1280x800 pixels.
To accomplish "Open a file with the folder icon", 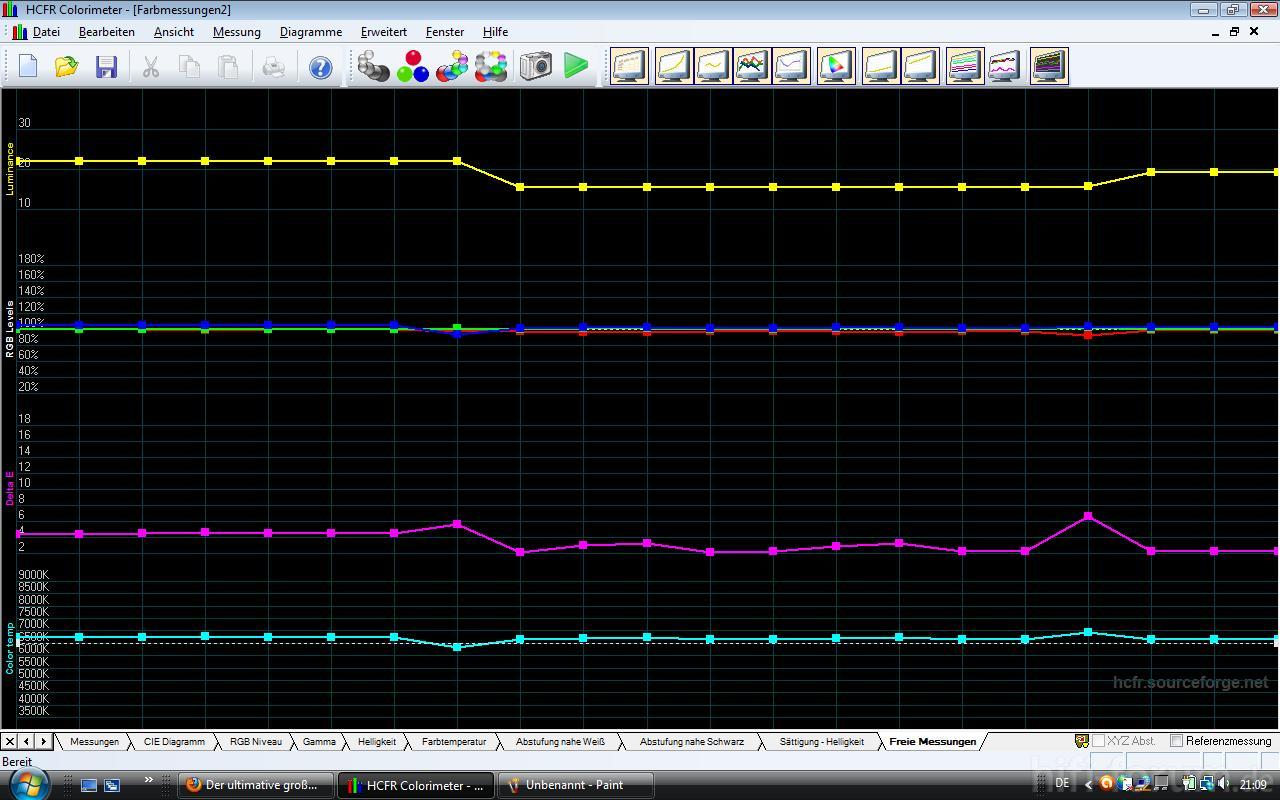I will 67,67.
